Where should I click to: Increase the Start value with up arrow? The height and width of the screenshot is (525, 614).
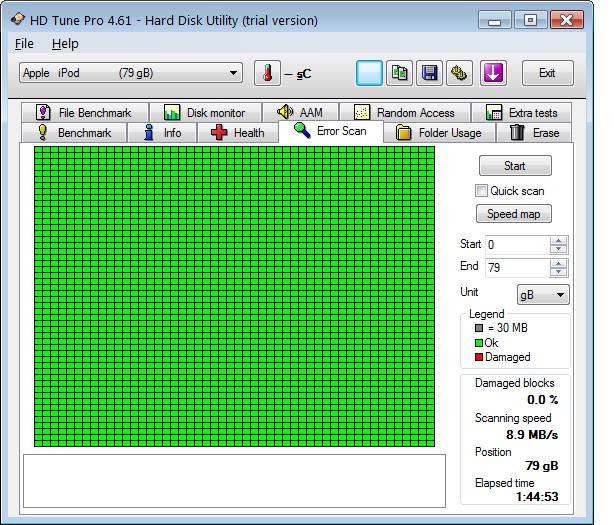[559, 240]
